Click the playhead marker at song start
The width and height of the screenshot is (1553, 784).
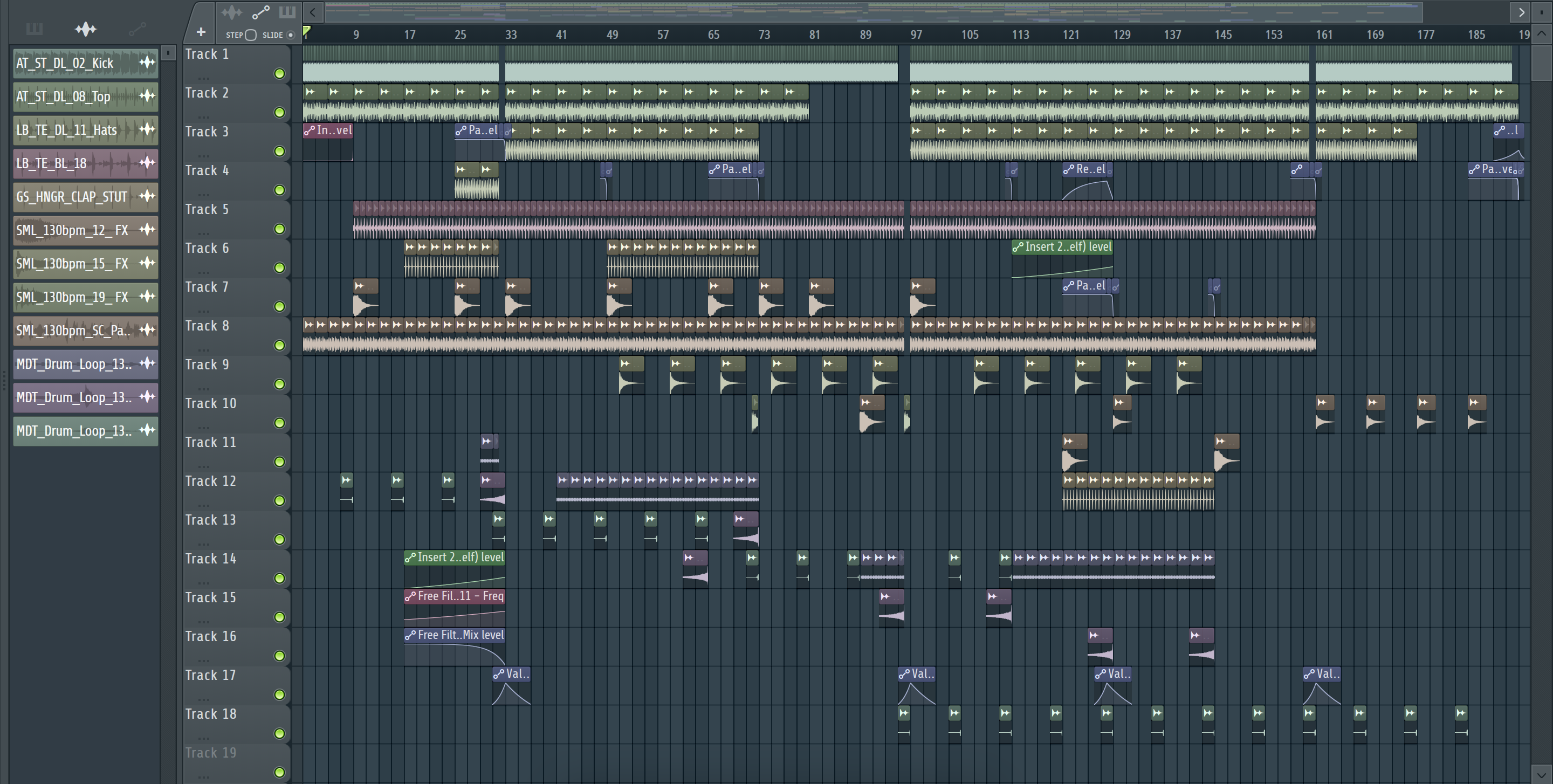click(x=306, y=31)
